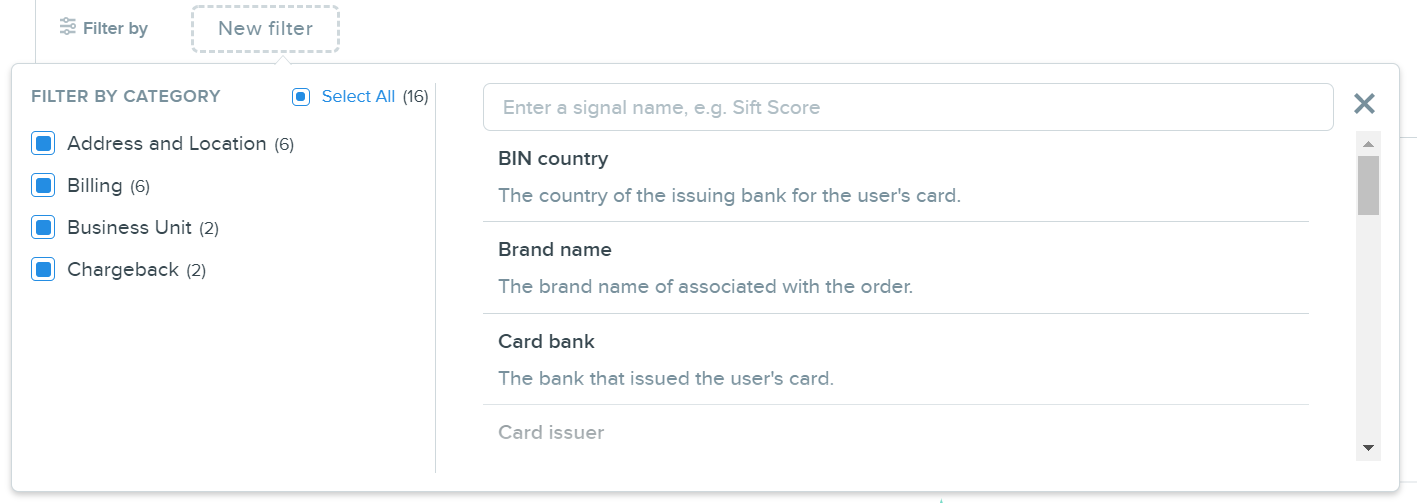Click the Chargeback category label
Viewport: 1417px width, 503px height.
pyautogui.click(x=123, y=270)
